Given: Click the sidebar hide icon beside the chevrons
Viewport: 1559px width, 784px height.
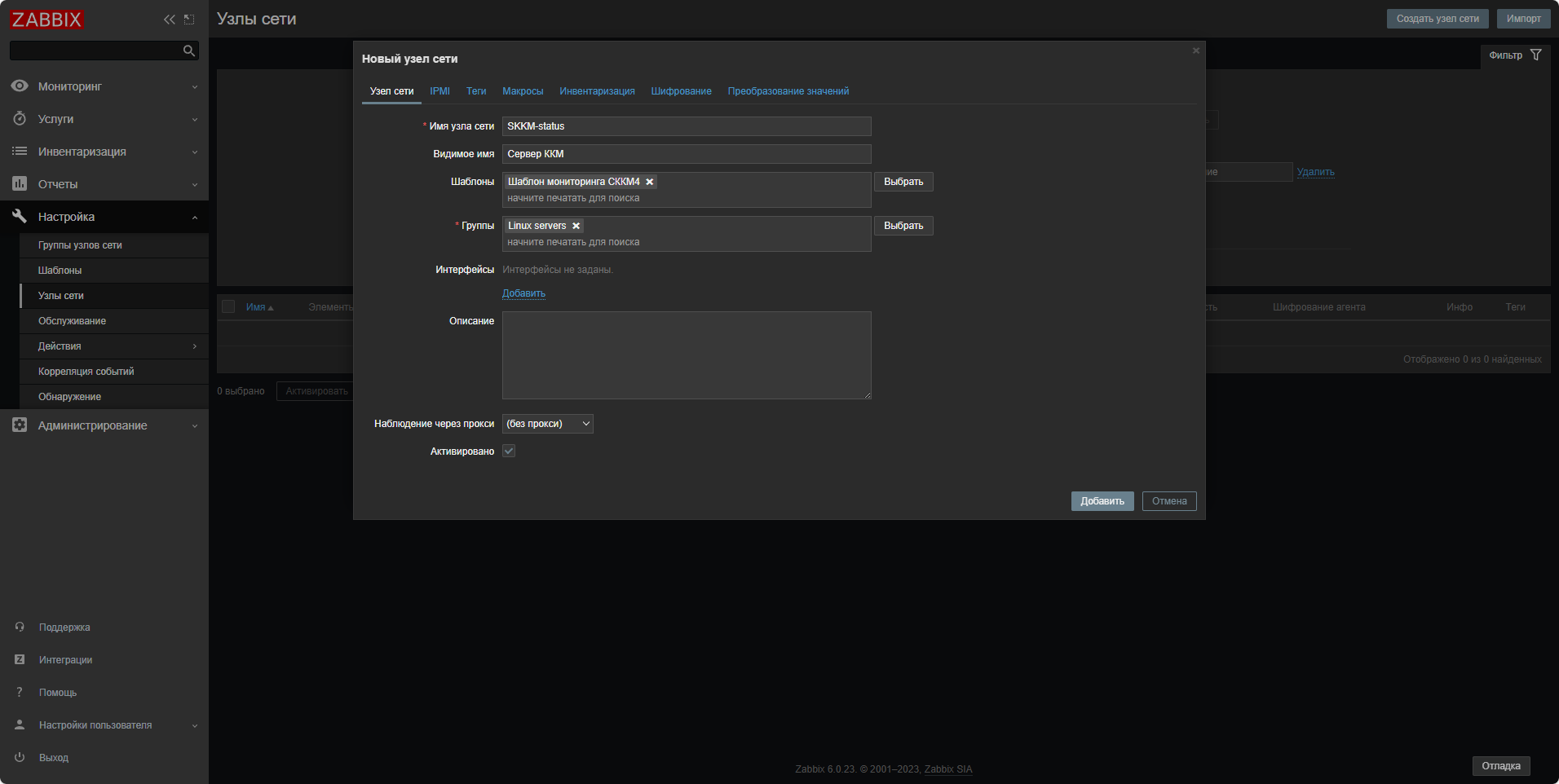Looking at the screenshot, I should click(x=189, y=20).
